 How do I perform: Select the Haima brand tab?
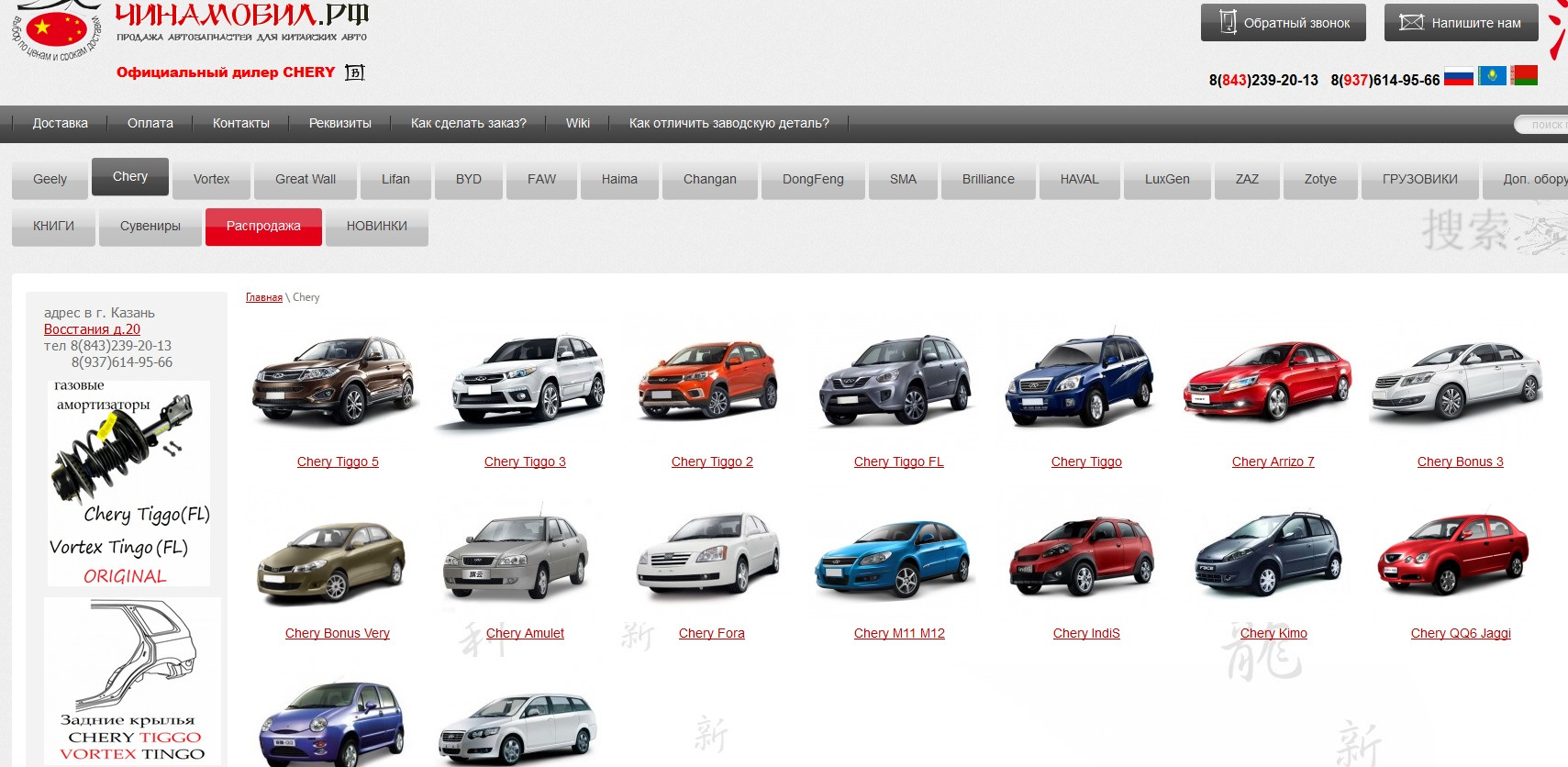point(619,180)
